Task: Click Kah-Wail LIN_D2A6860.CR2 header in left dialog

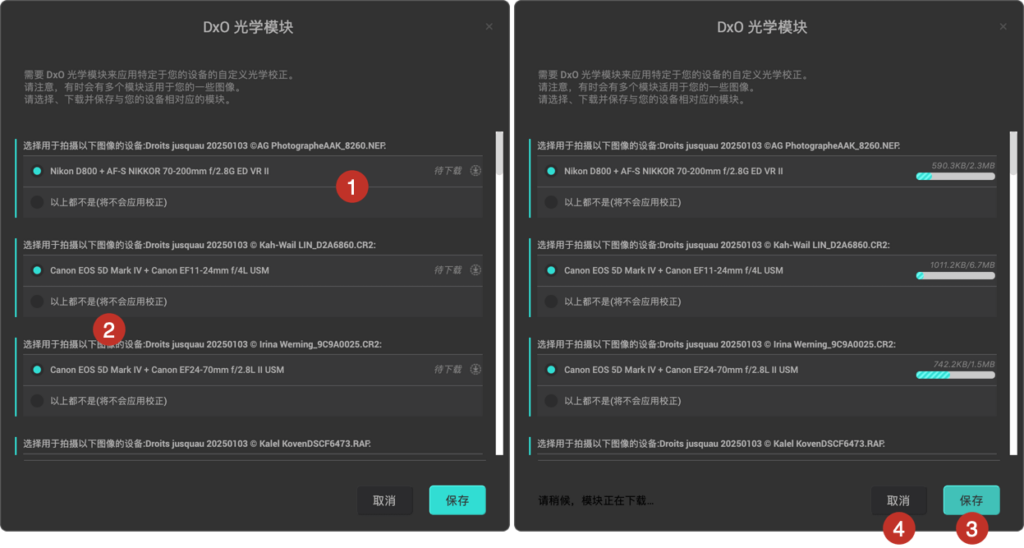Action: 200,245
